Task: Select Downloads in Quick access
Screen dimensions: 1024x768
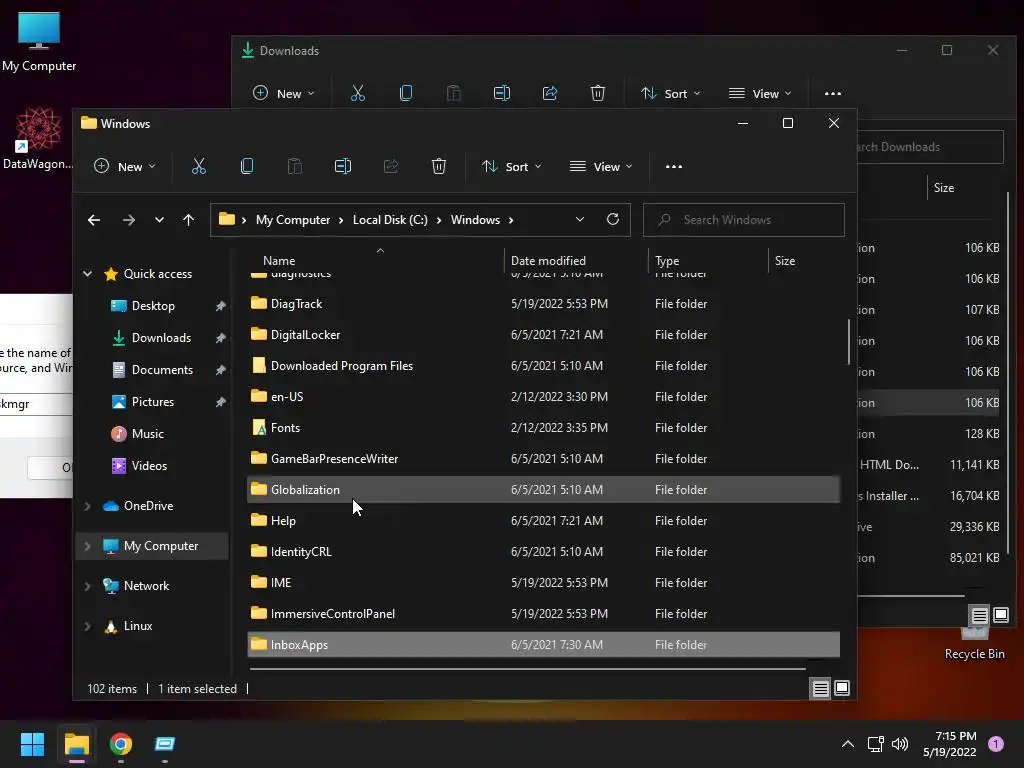Action: click(161, 338)
